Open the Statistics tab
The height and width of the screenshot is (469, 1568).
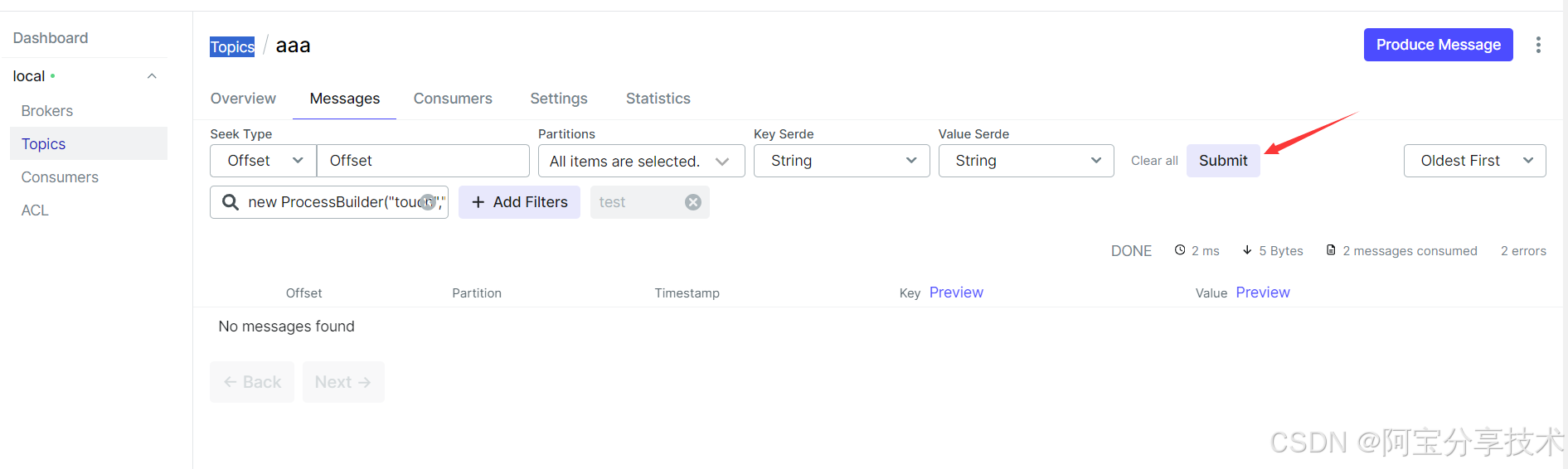pyautogui.click(x=658, y=99)
